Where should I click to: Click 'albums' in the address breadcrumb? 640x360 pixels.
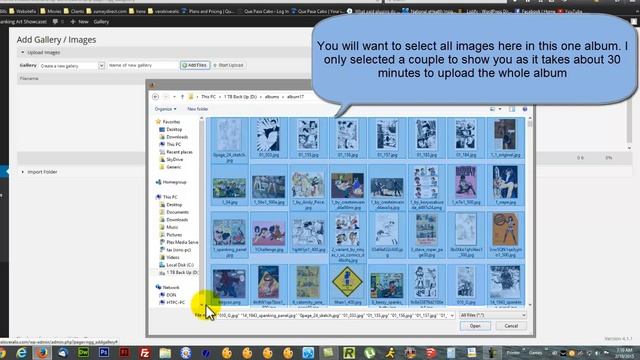272,97
